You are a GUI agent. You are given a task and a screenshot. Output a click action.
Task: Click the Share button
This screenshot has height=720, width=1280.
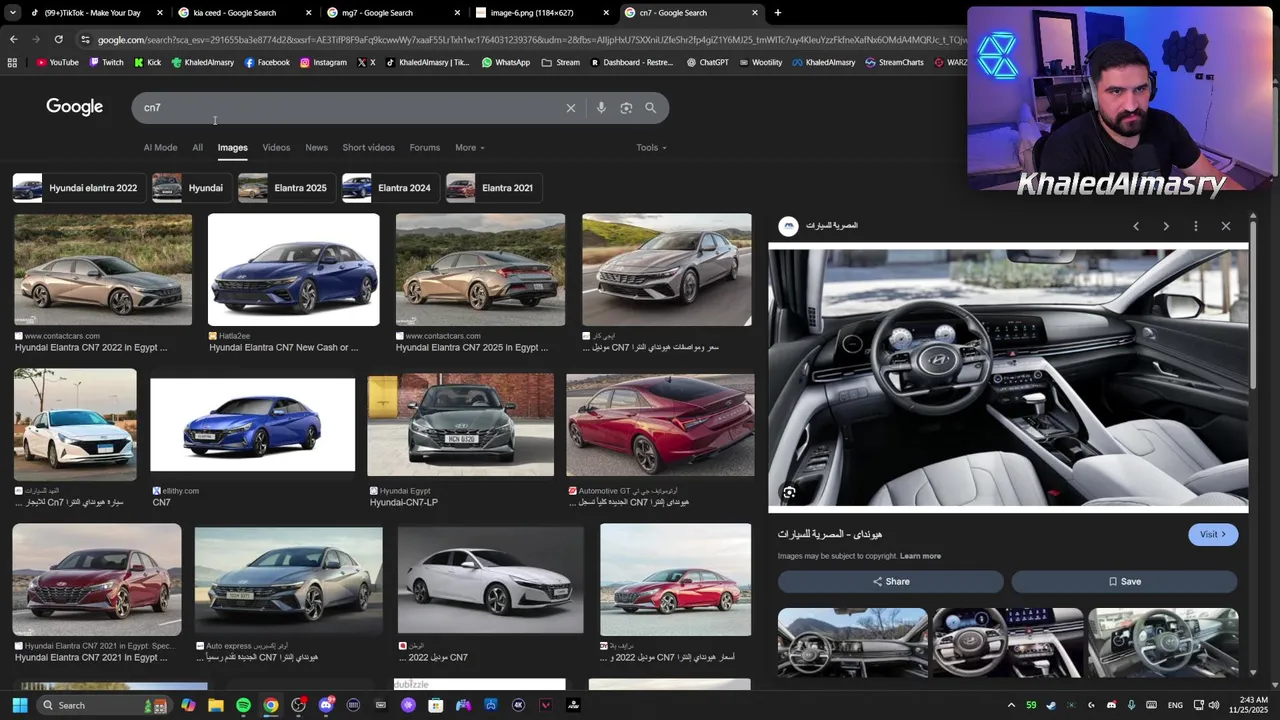tap(891, 582)
